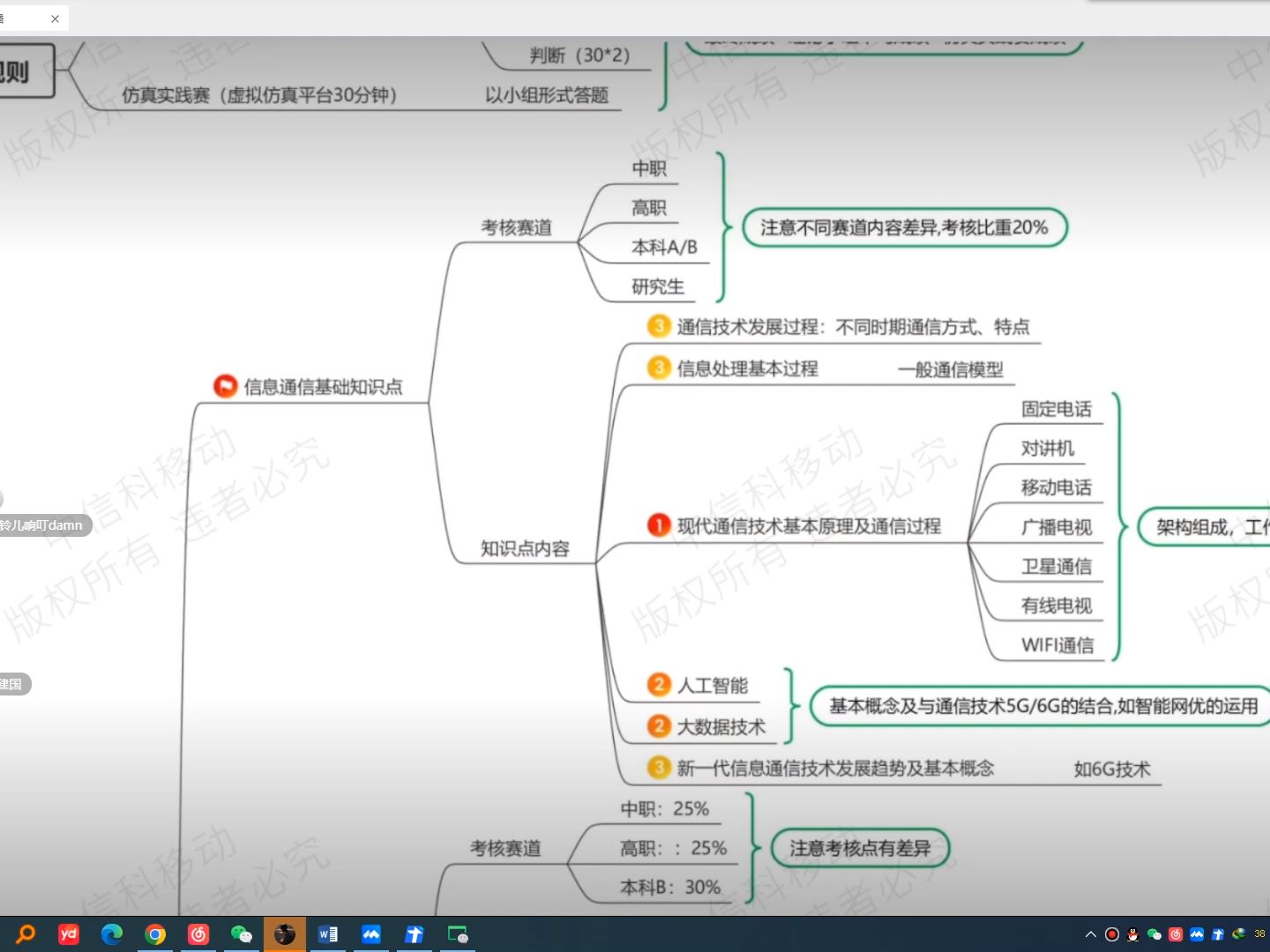
Task: Switch to Microsoft Word in taskbar
Action: [x=328, y=934]
